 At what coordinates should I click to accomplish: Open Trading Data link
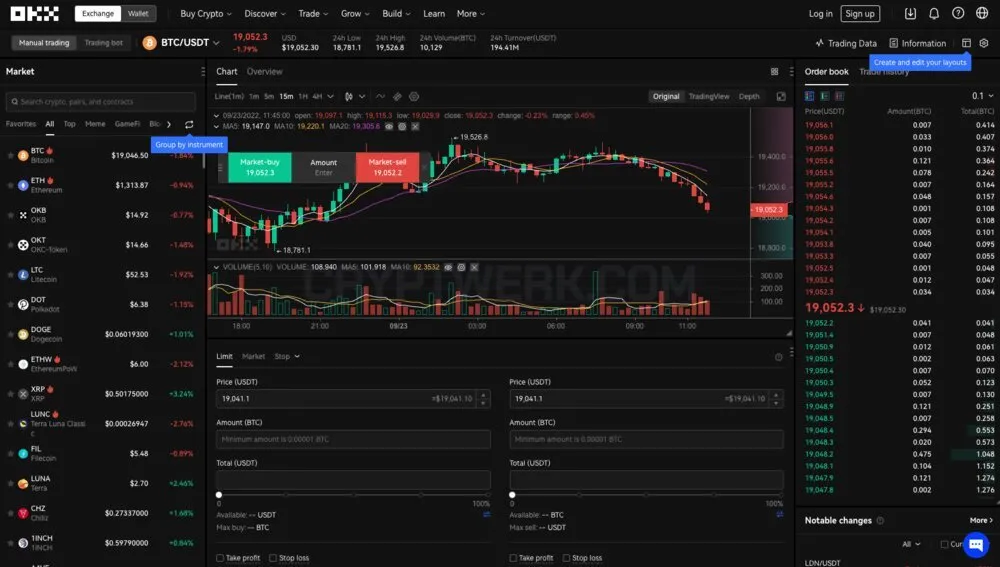coord(846,43)
